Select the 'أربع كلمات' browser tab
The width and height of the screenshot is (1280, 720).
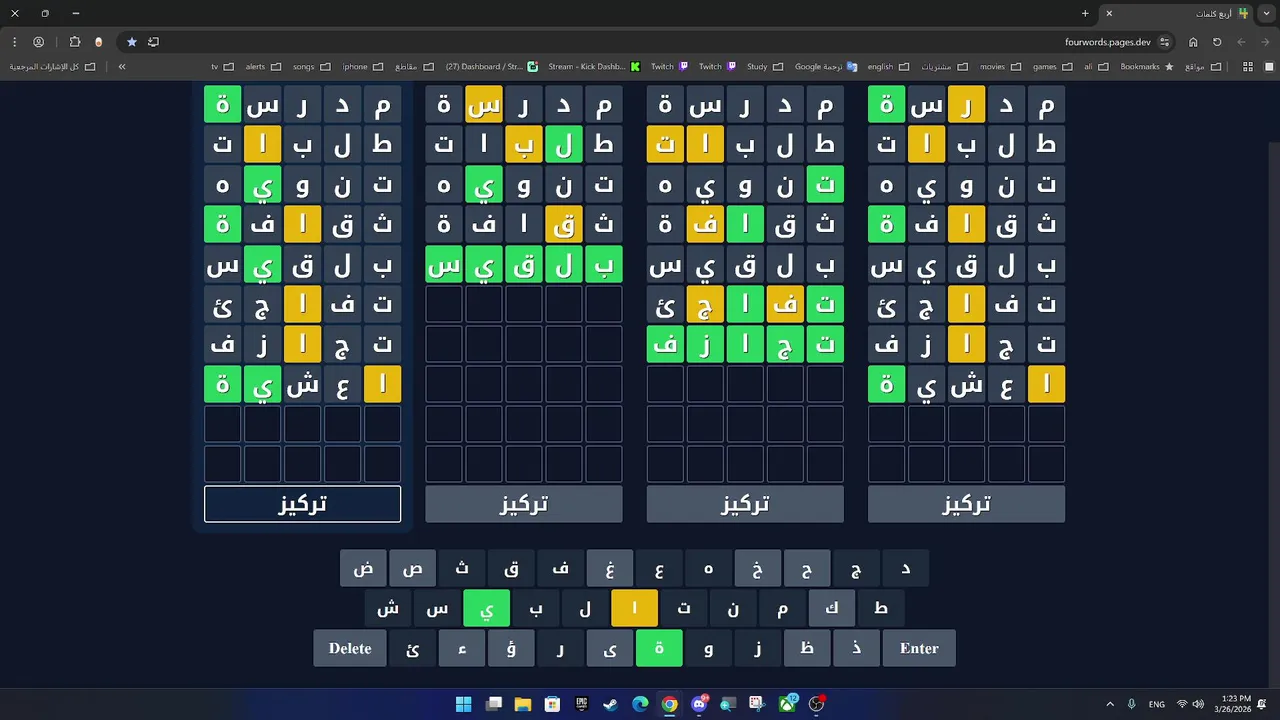pos(1182,13)
